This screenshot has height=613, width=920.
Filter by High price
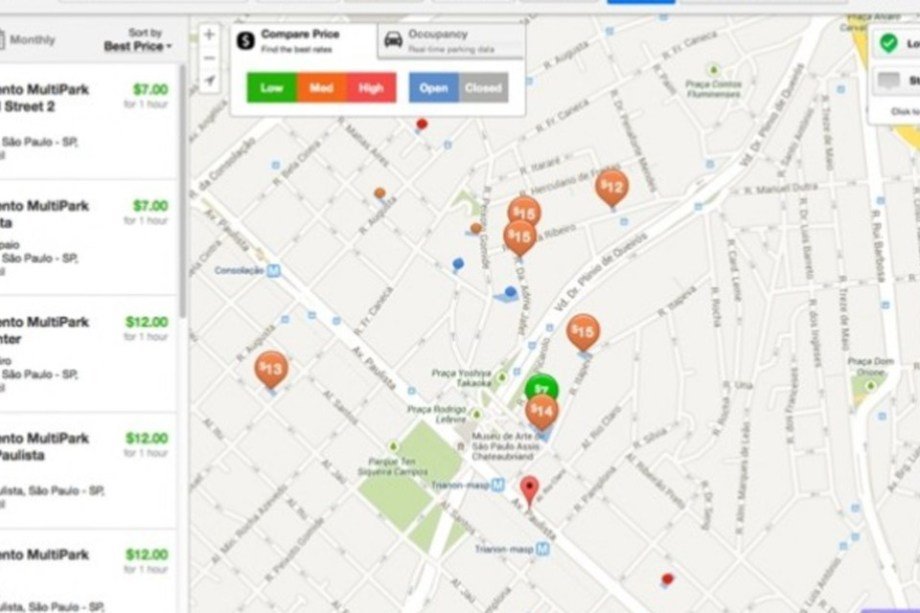(x=371, y=88)
